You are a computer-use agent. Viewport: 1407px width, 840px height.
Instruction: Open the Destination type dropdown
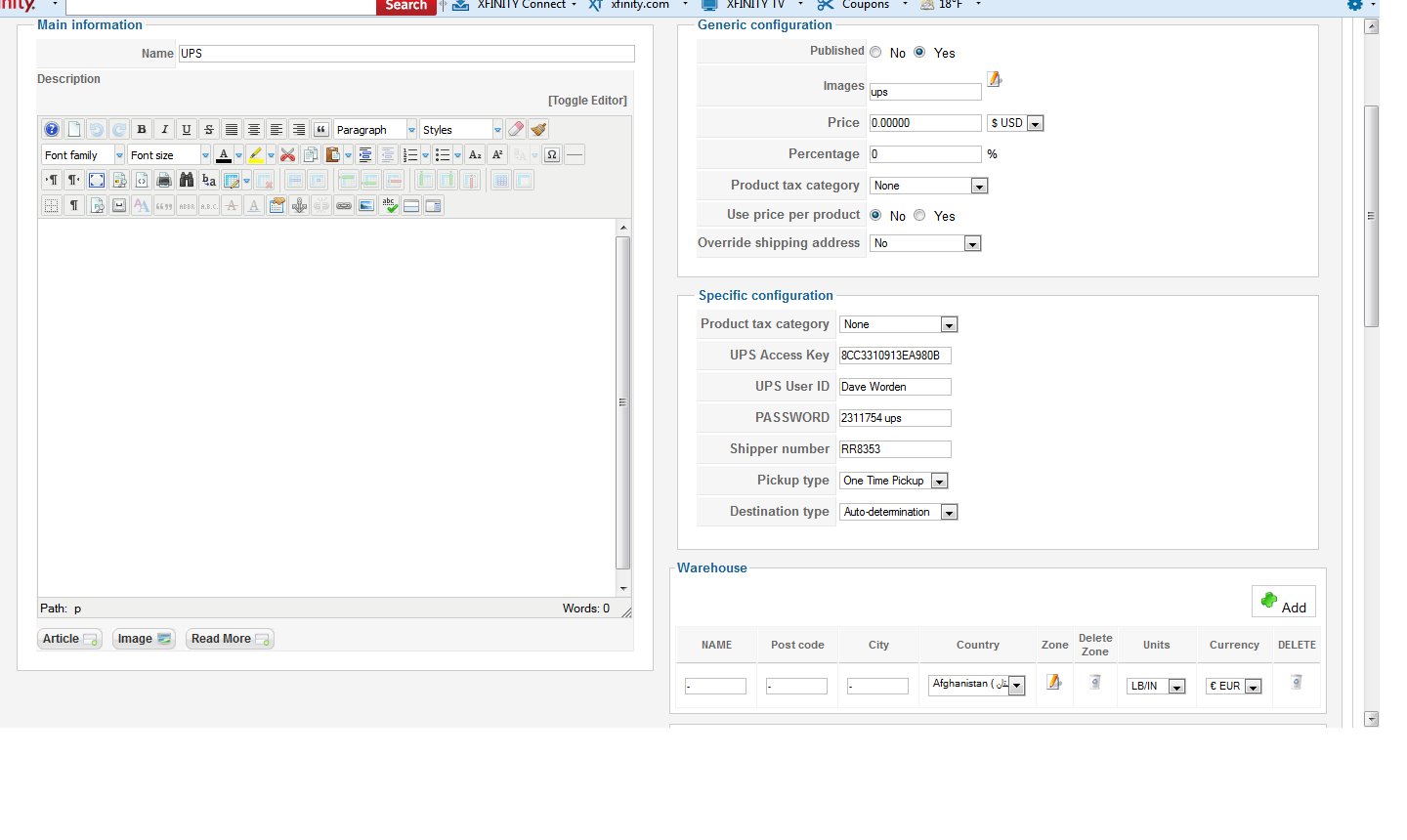pos(899,512)
